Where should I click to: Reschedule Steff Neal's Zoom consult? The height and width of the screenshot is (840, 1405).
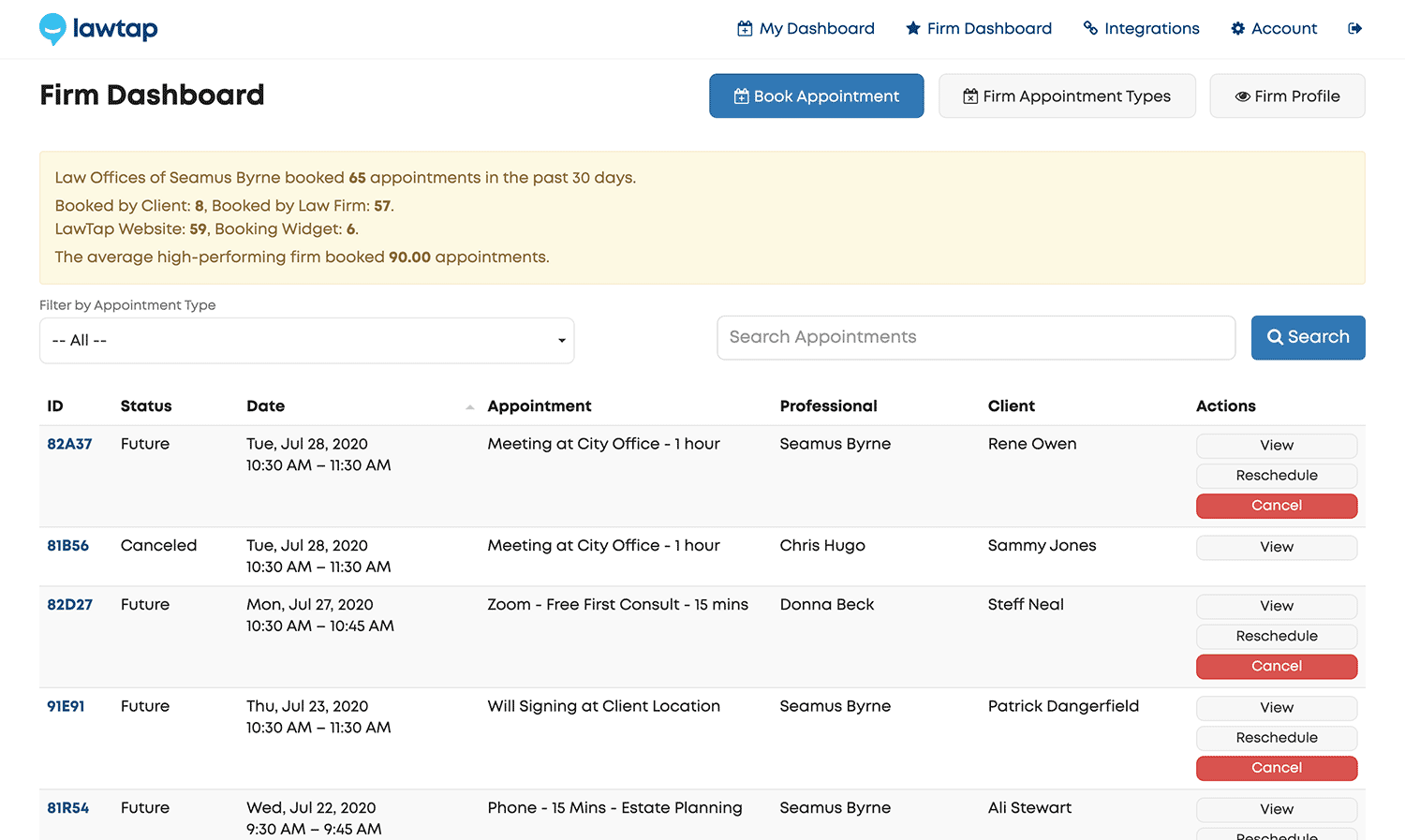1276,636
